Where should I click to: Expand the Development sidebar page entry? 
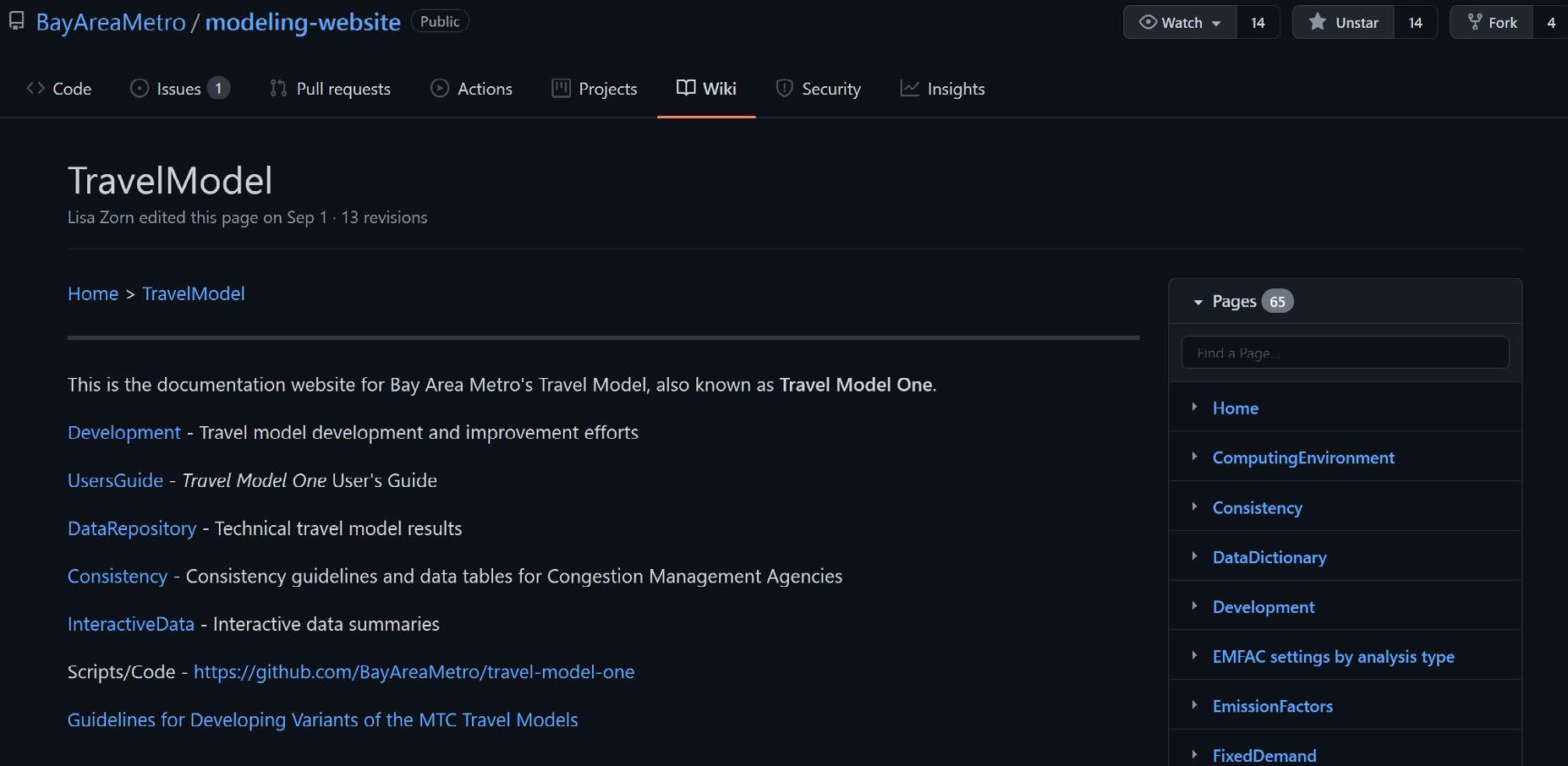coord(1194,605)
